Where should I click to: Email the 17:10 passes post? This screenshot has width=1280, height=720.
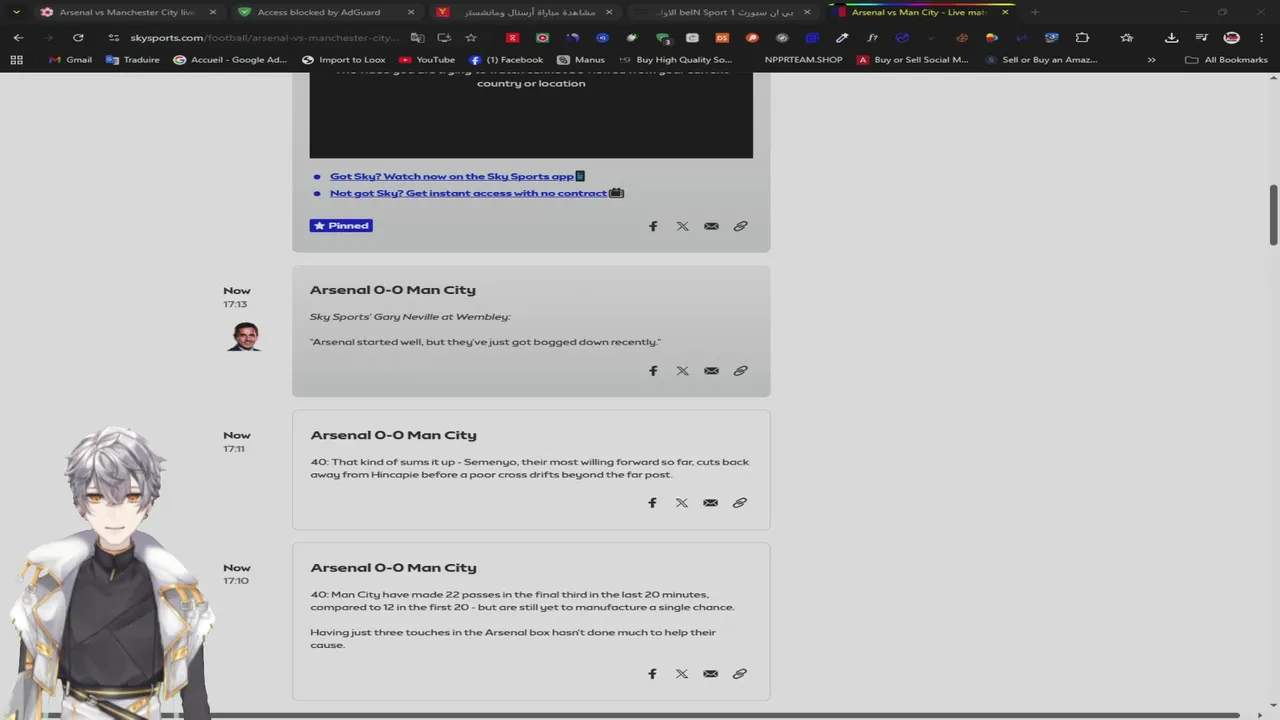tap(710, 674)
